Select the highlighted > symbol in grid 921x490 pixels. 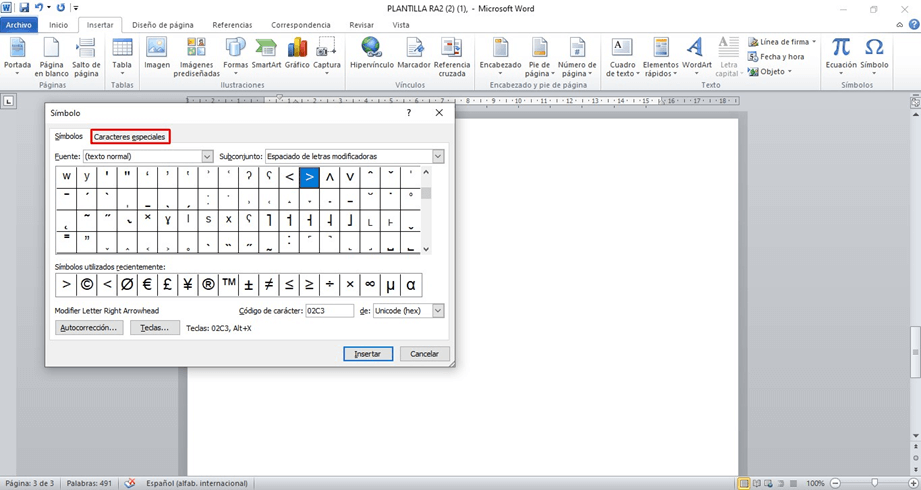click(x=310, y=177)
